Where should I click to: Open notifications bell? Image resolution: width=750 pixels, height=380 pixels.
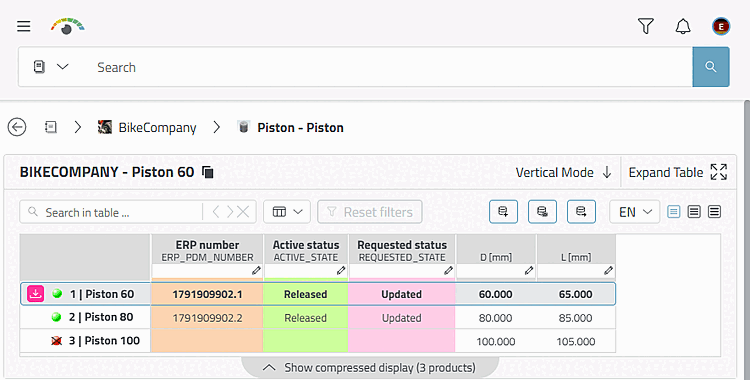pyautogui.click(x=683, y=26)
